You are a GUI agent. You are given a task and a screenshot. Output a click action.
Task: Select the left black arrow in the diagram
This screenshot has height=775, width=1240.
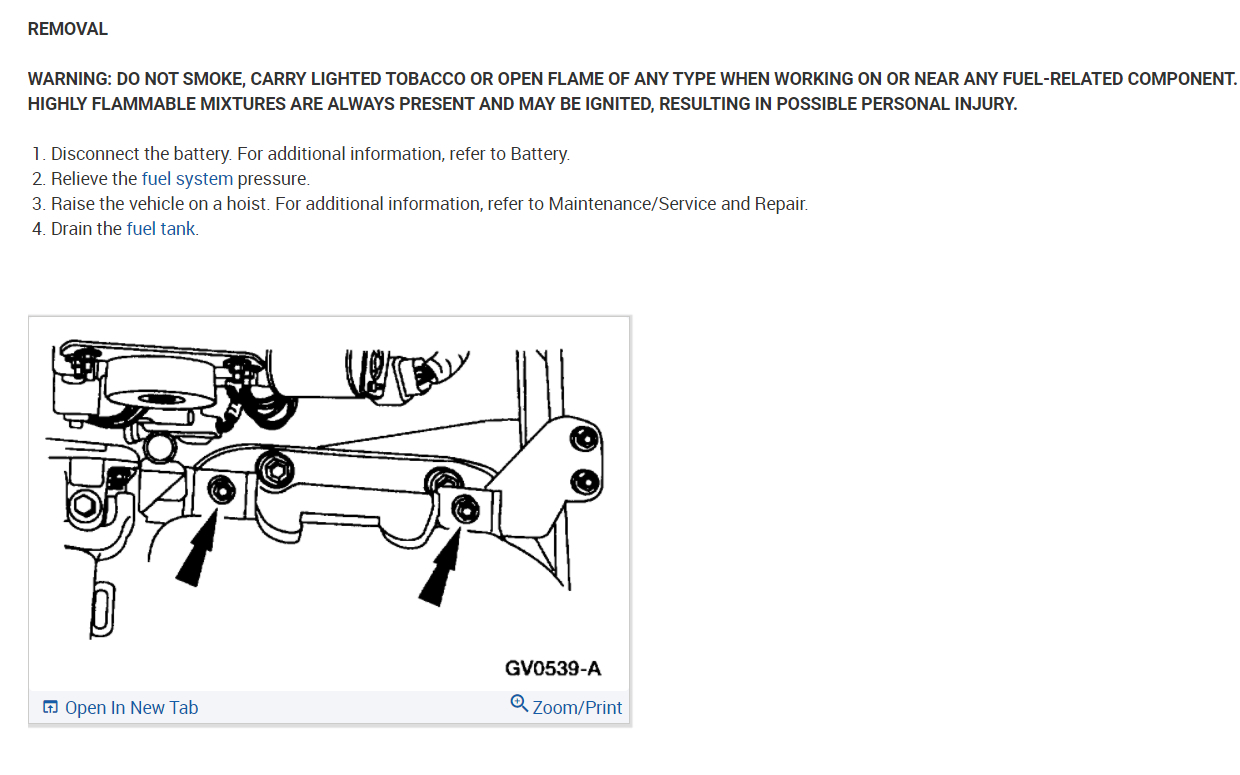(x=197, y=554)
